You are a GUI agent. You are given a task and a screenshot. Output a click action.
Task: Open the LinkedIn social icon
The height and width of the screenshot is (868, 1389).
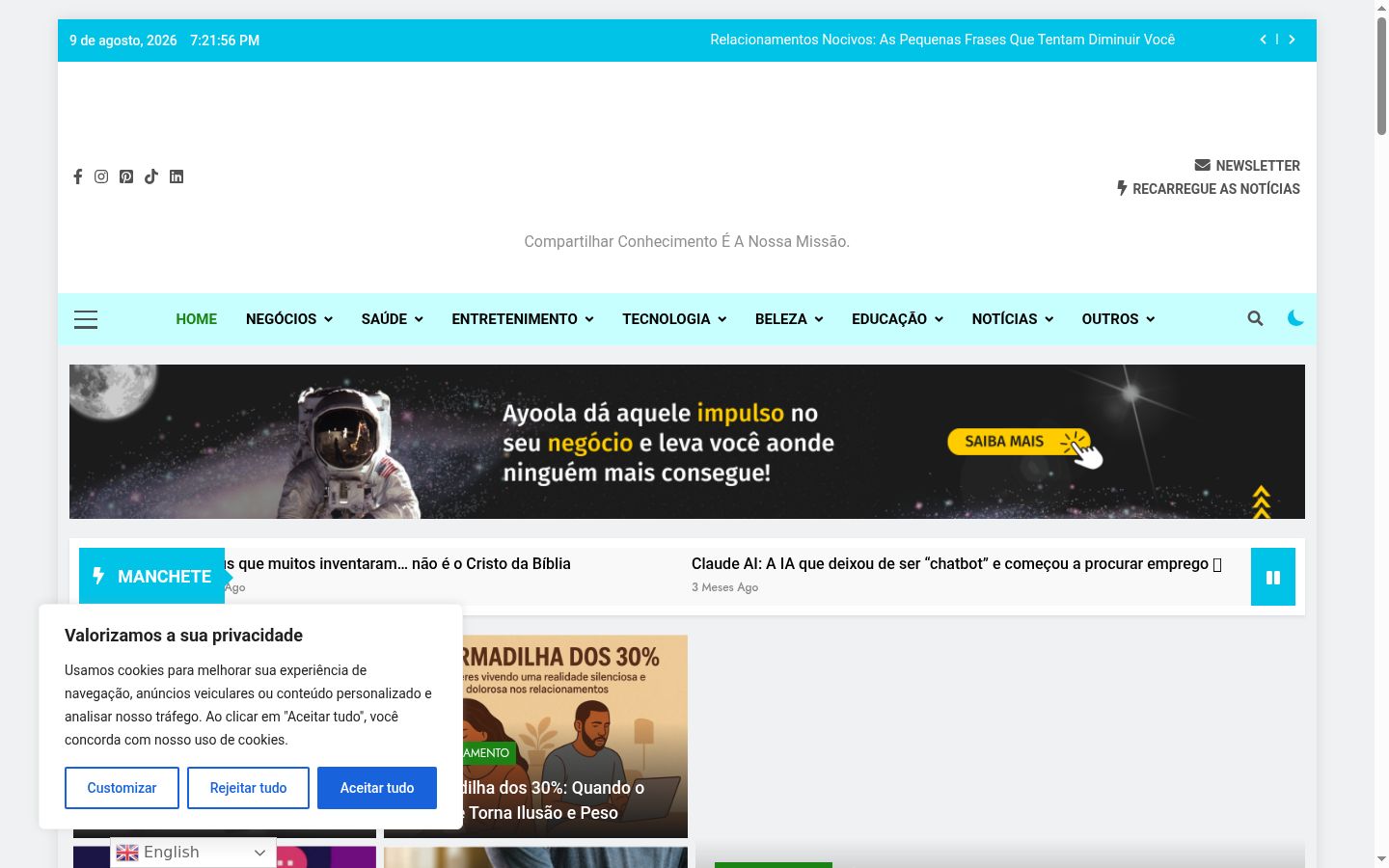177,176
